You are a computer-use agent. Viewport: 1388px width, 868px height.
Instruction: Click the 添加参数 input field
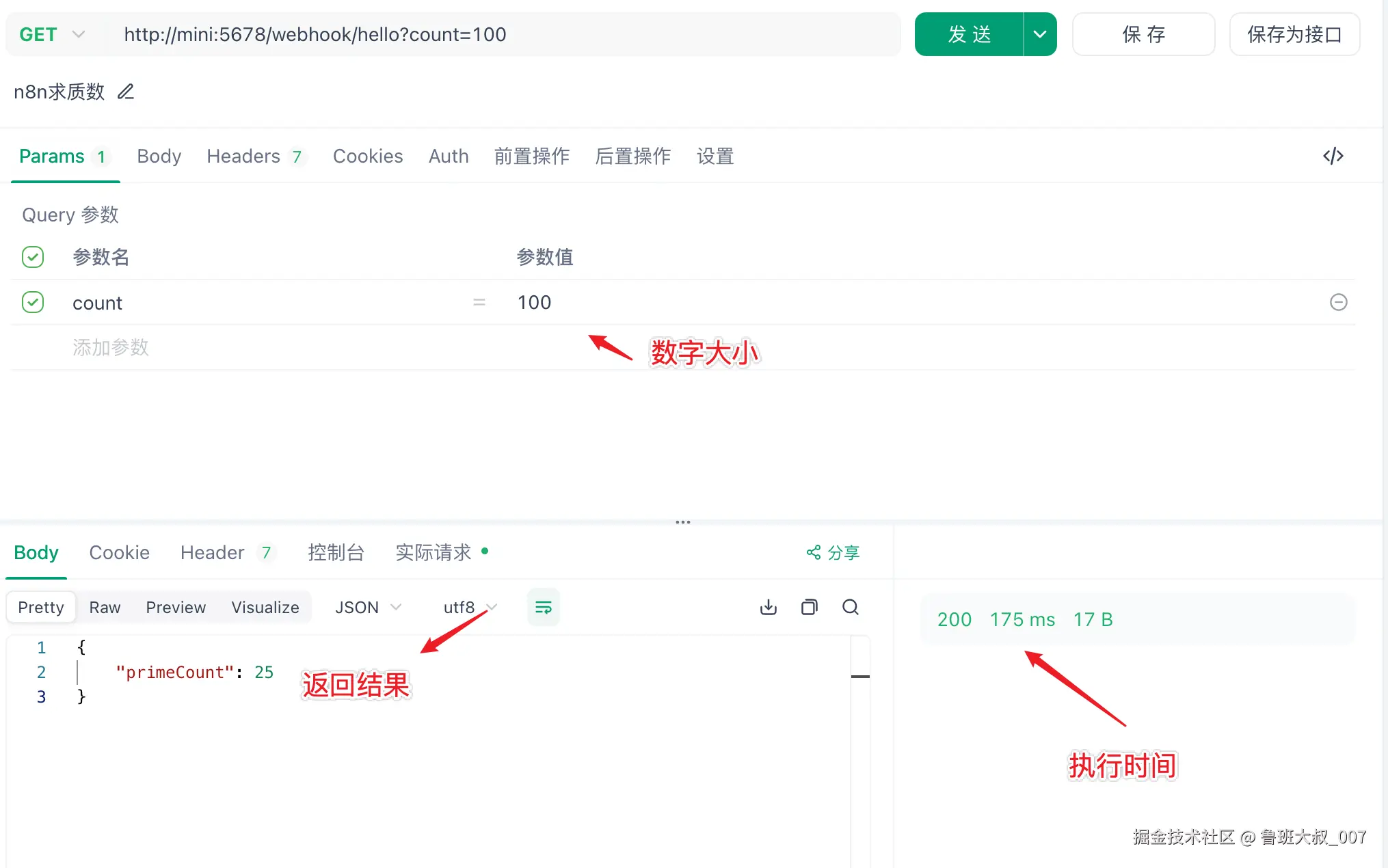tap(111, 347)
